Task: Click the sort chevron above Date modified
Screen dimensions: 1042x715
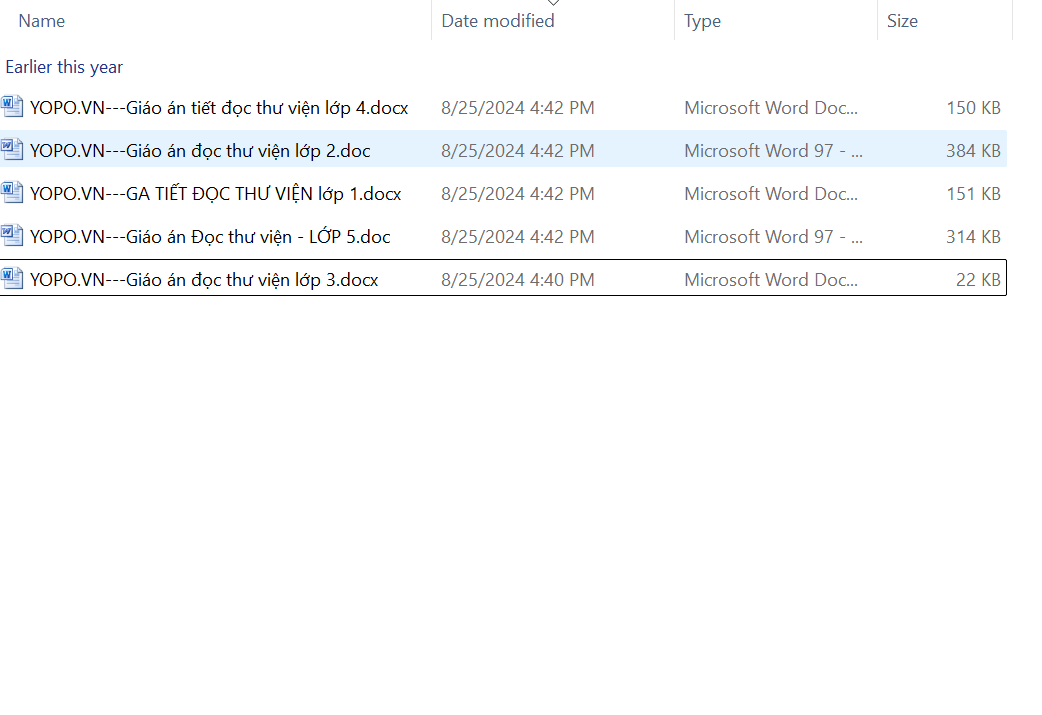Action: (x=553, y=3)
